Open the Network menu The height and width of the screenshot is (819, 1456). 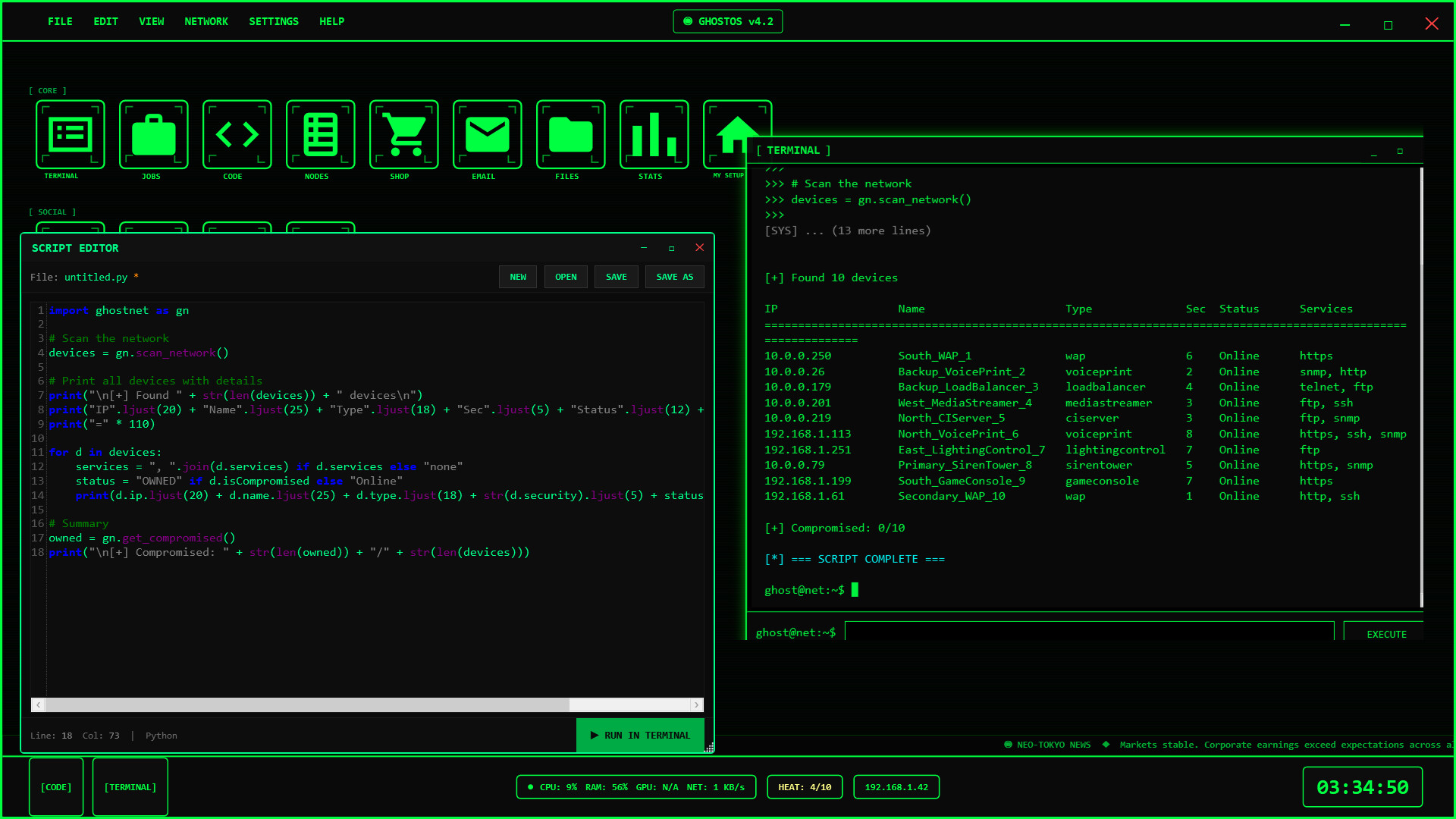(206, 21)
